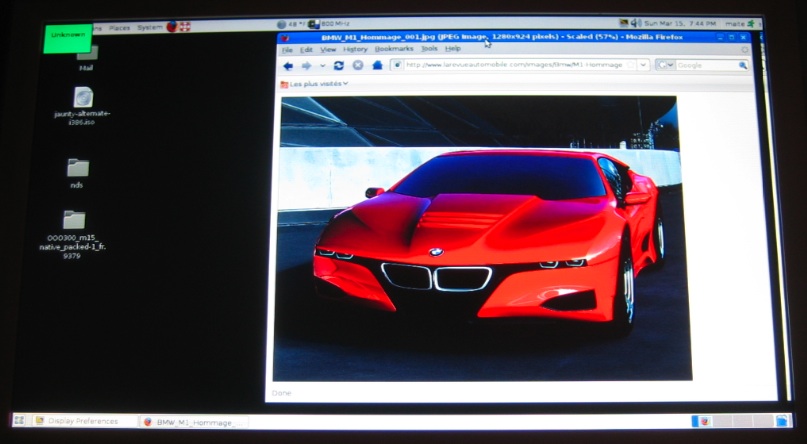Launch Firefox from the top panel icon
Image resolution: width=807 pixels, height=444 pixels.
(172, 26)
